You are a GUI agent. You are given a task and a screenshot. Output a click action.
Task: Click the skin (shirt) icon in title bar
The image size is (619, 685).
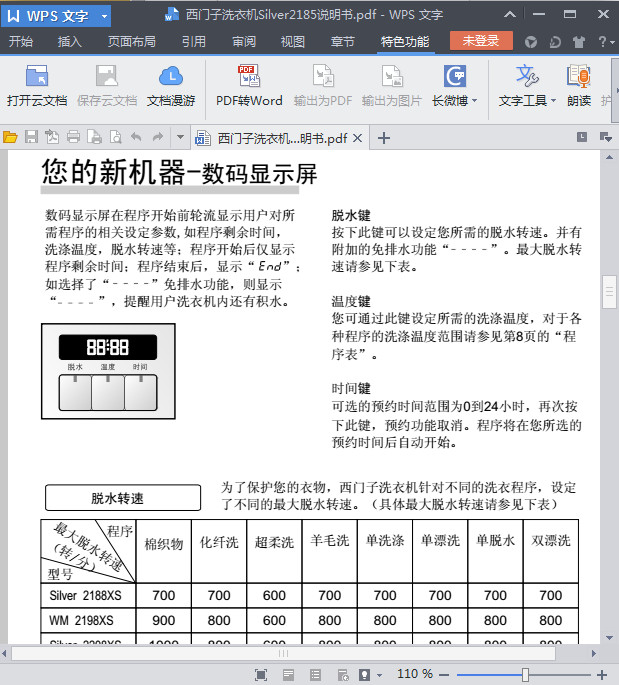point(579,42)
